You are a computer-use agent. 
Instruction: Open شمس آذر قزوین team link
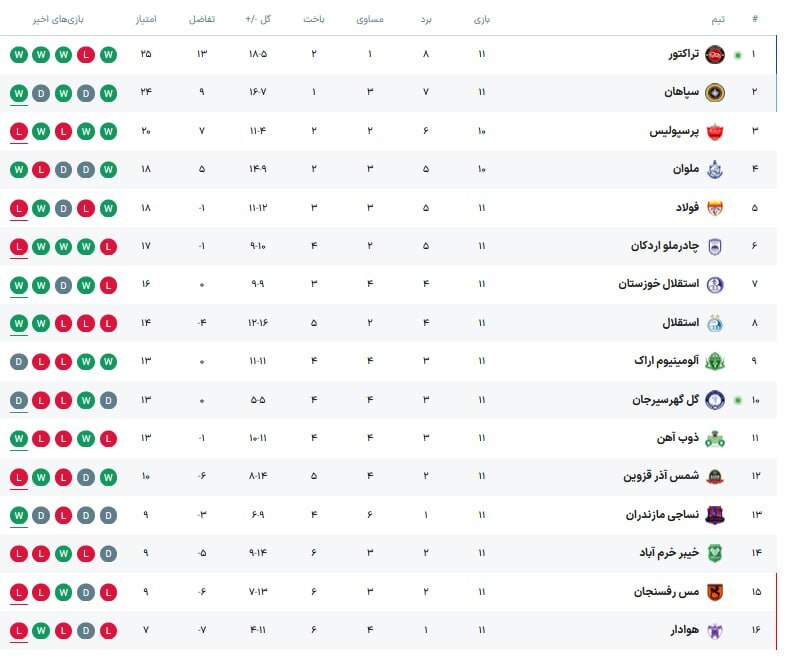click(661, 476)
